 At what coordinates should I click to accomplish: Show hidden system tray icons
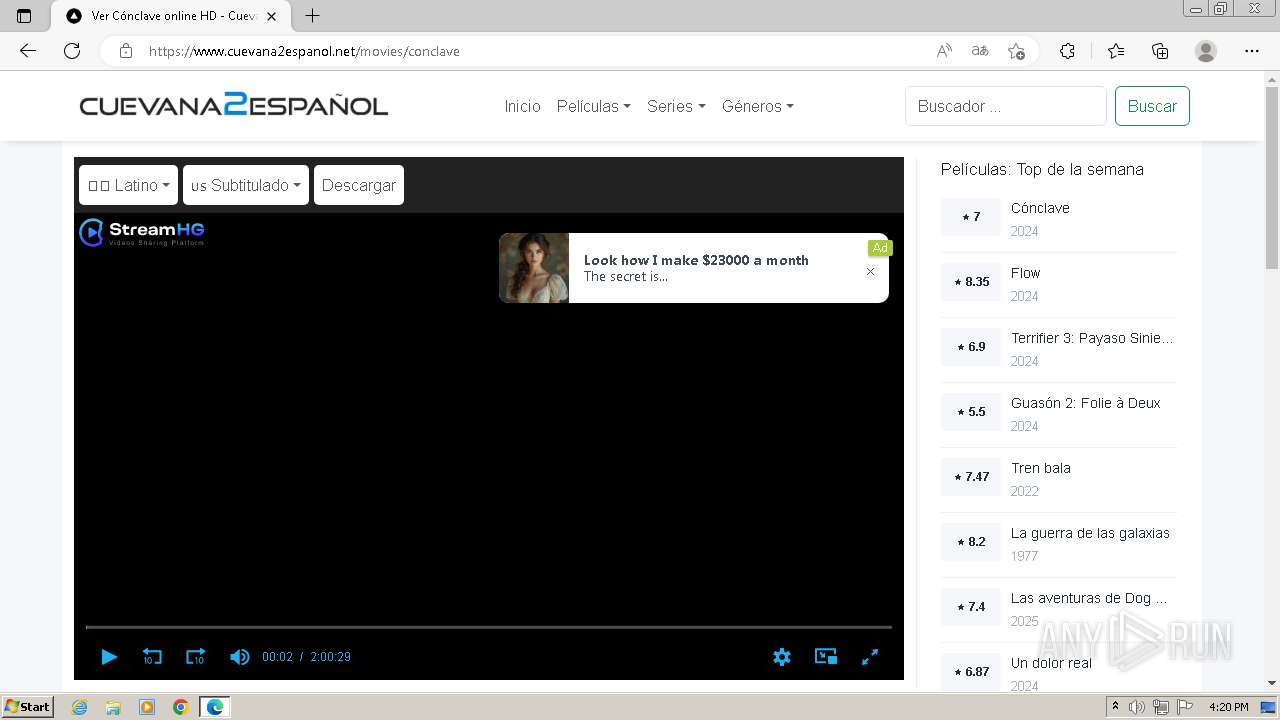(1115, 707)
